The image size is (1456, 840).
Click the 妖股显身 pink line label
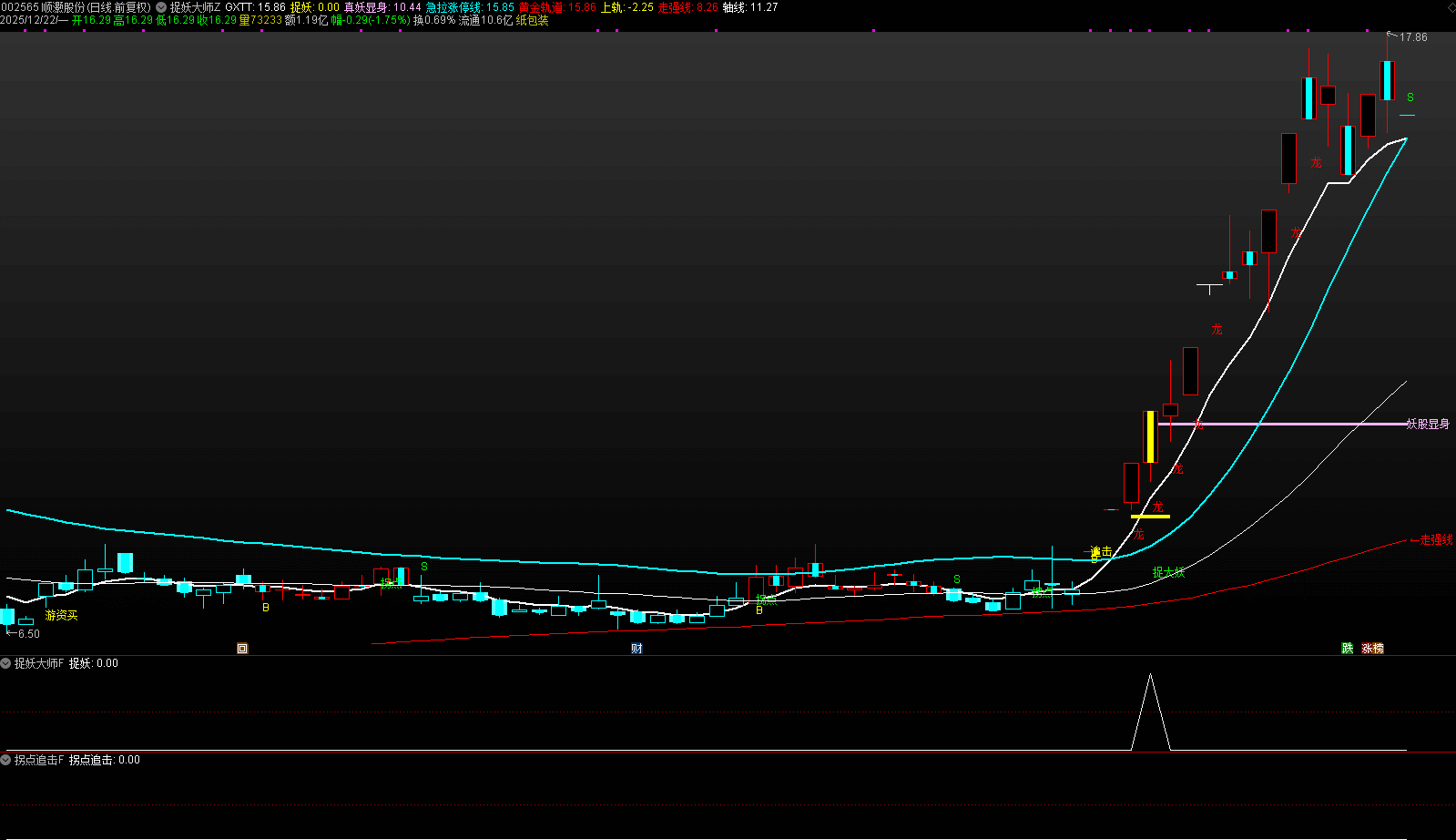tap(1428, 424)
